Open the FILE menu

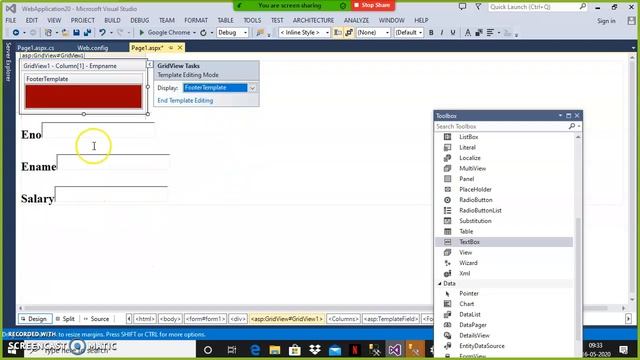pyautogui.click(x=11, y=20)
